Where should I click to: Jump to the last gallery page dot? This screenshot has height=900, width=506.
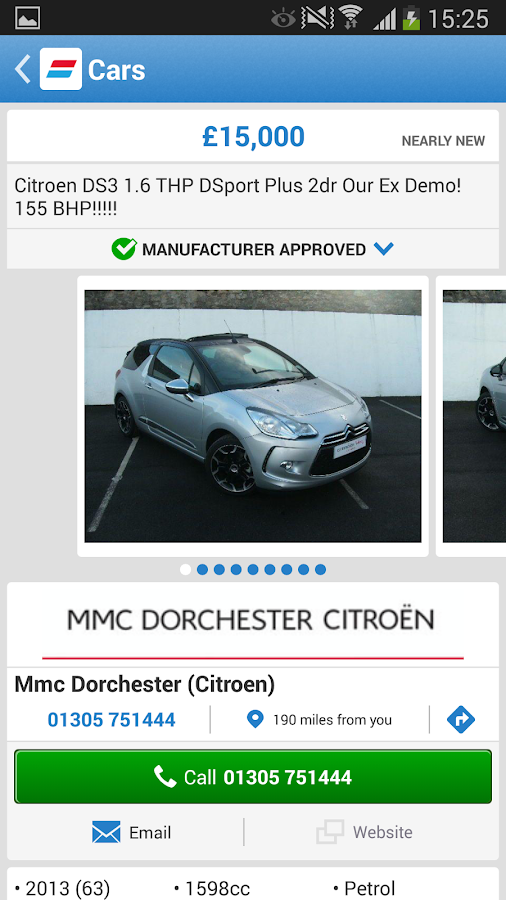tap(321, 569)
